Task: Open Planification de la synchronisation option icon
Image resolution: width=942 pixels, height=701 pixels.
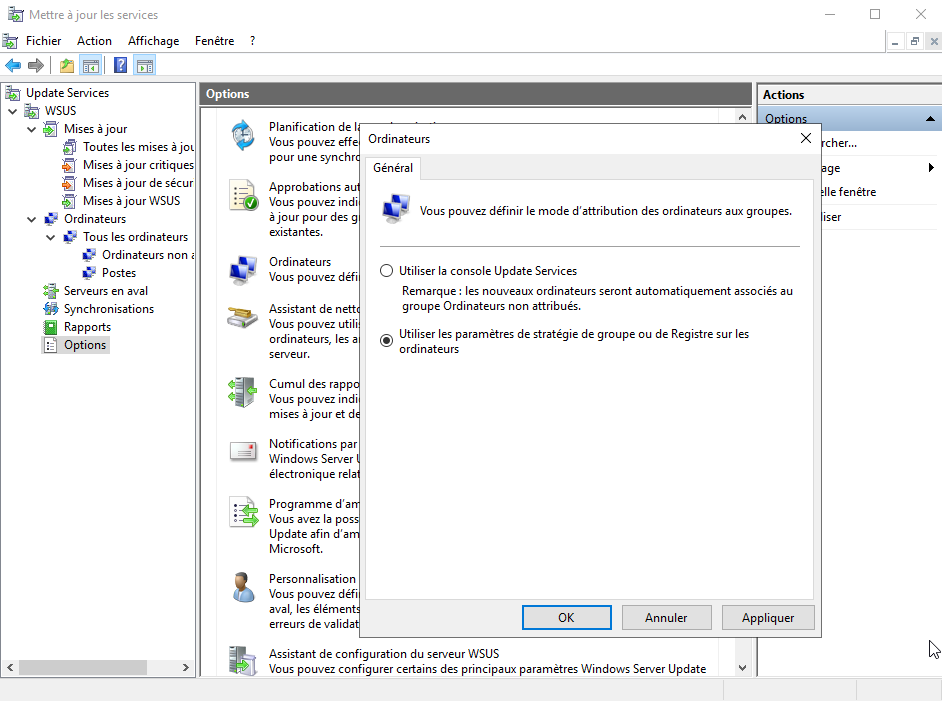Action: point(243,135)
